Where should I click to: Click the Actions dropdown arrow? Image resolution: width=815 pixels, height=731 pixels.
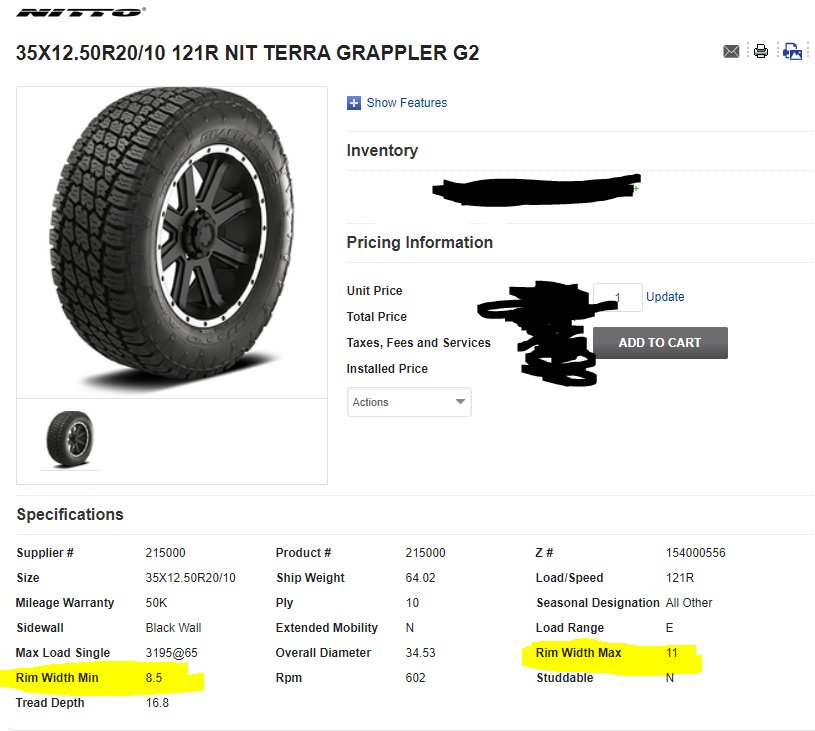tap(460, 401)
